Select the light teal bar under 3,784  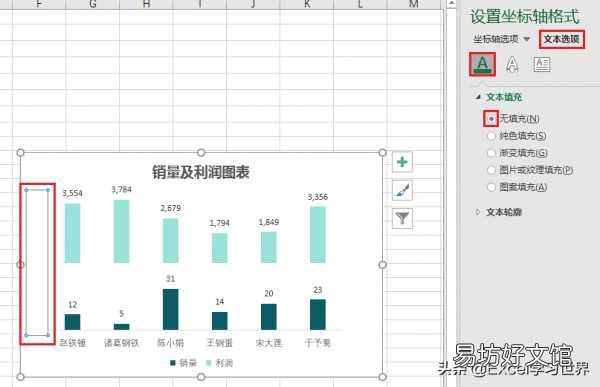pyautogui.click(x=121, y=231)
